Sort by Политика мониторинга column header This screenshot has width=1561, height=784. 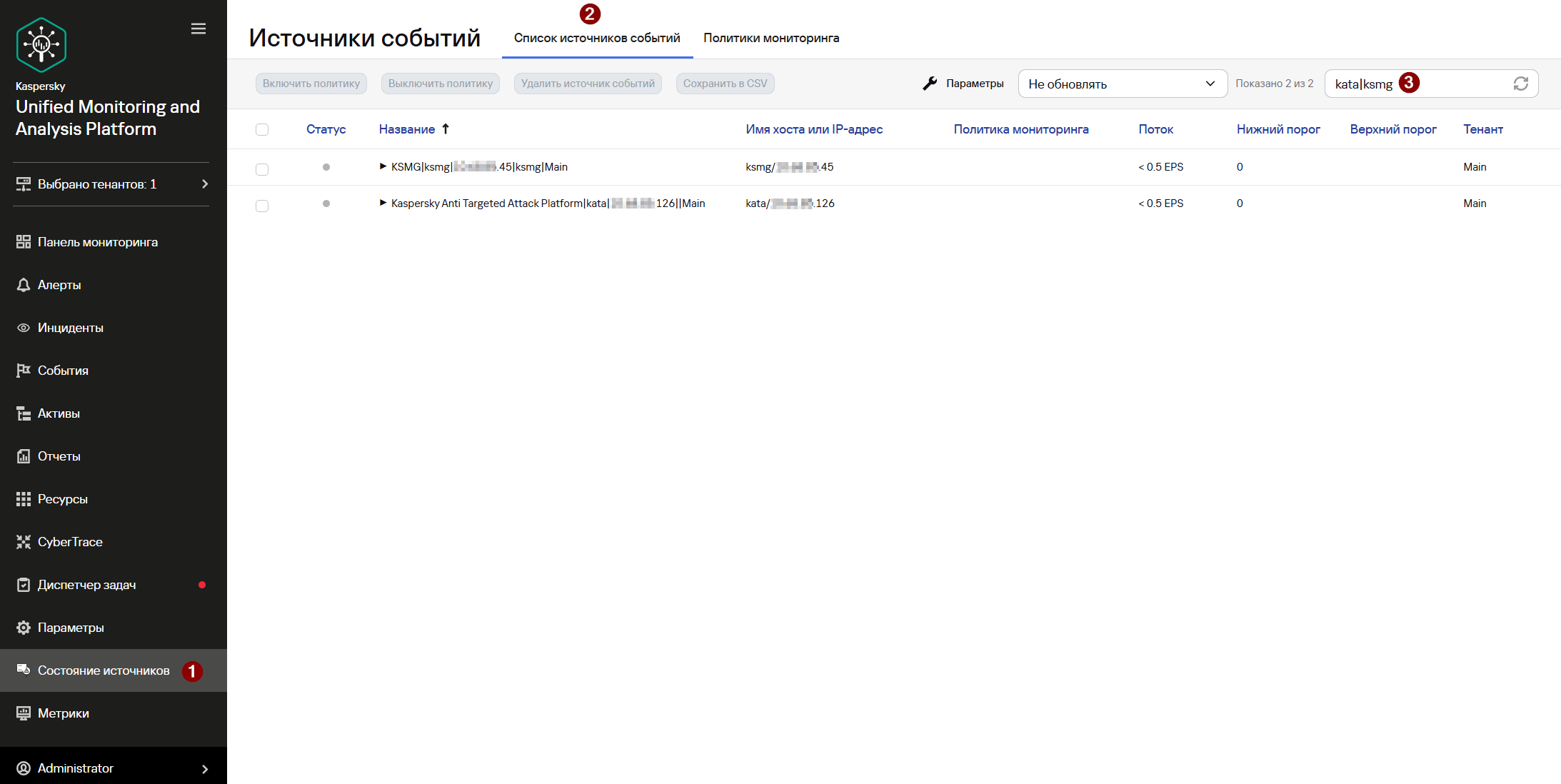pos(1021,129)
